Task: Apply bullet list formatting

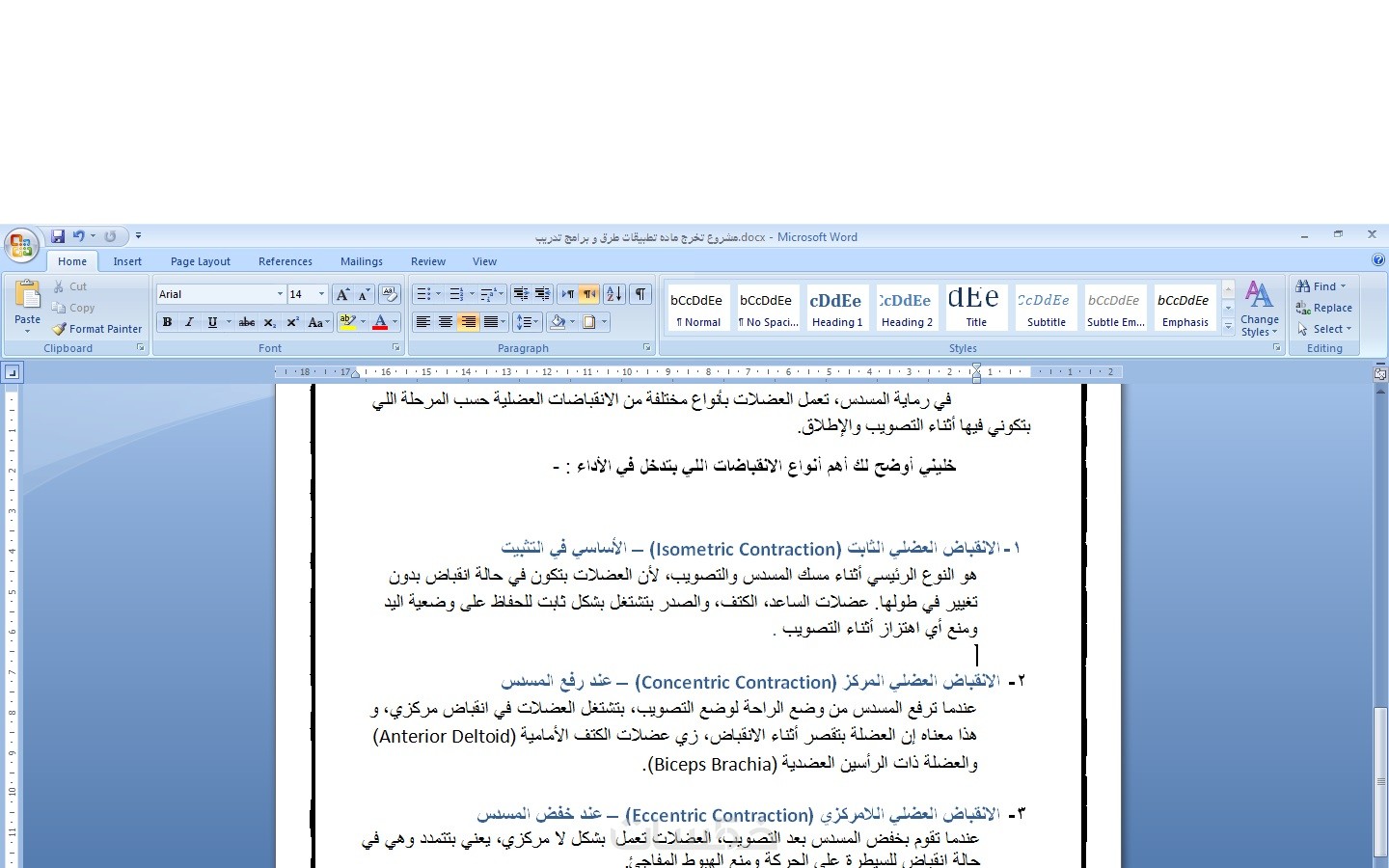Action: 422,294
